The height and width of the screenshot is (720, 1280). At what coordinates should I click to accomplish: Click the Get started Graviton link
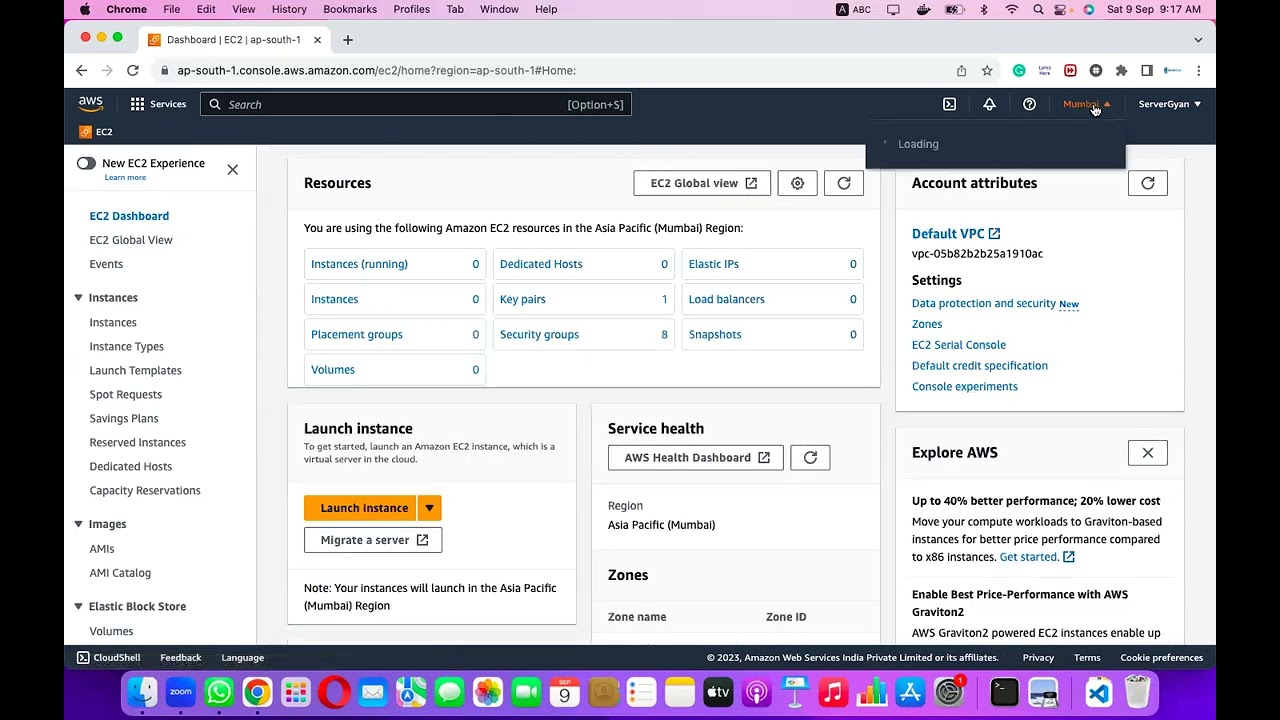point(1037,557)
